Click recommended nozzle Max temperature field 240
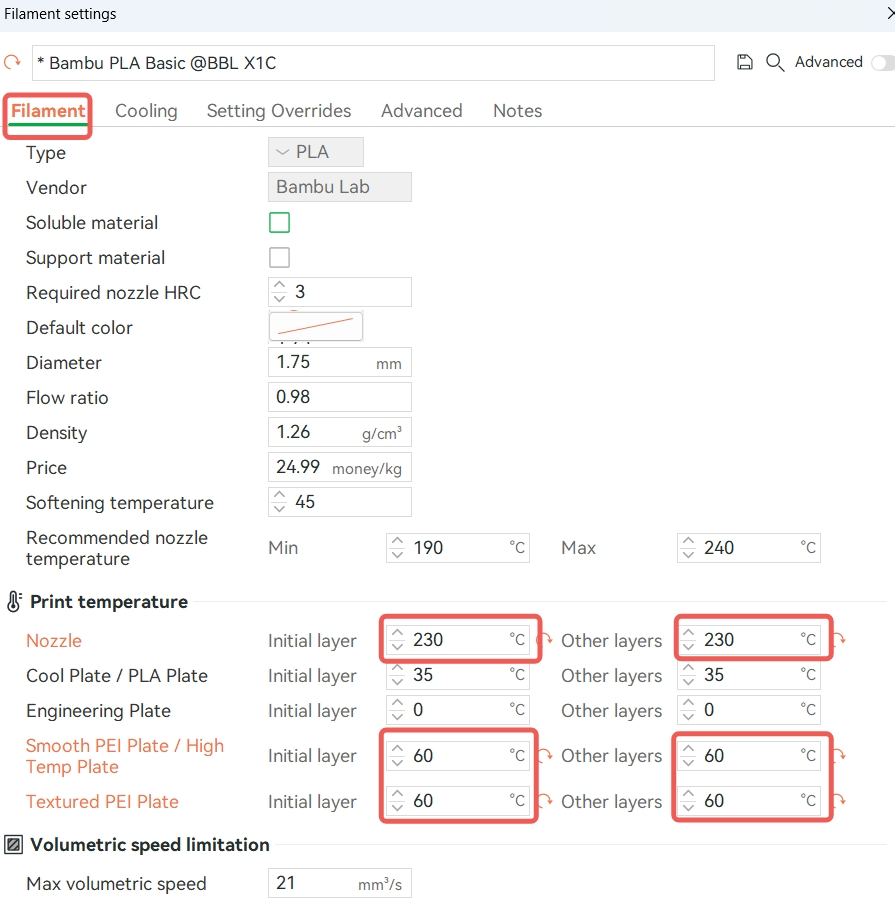This screenshot has width=895, height=910. [749, 548]
